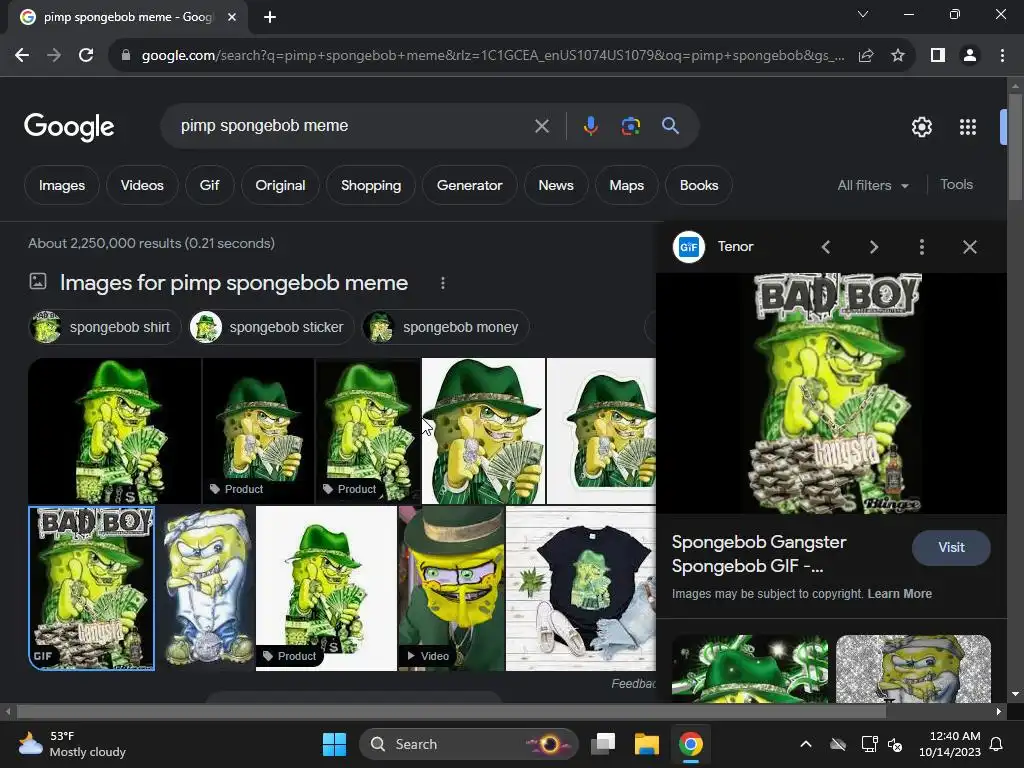Click the spongebob shirt suggestion chip
This screenshot has width=1024, height=768.
(104, 327)
